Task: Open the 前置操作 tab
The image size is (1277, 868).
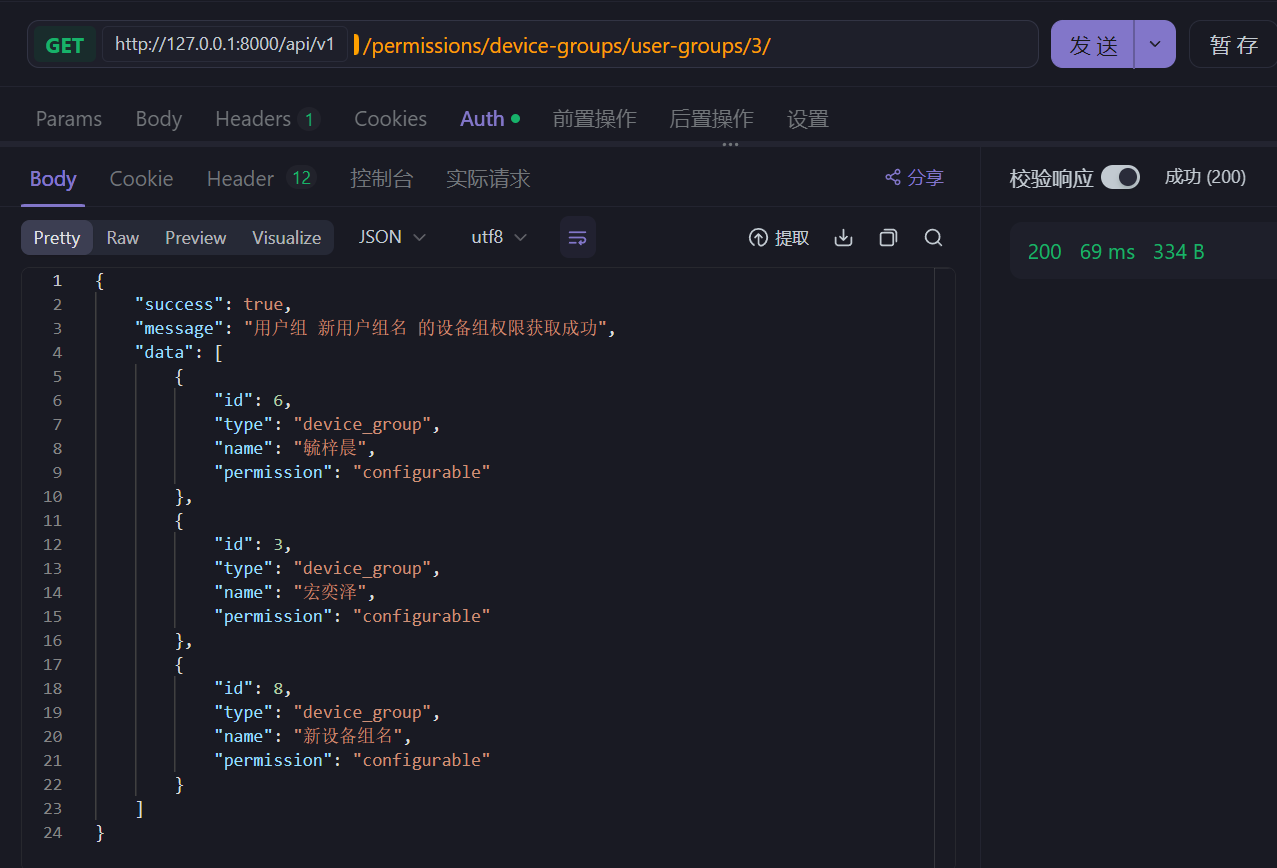Action: point(594,118)
